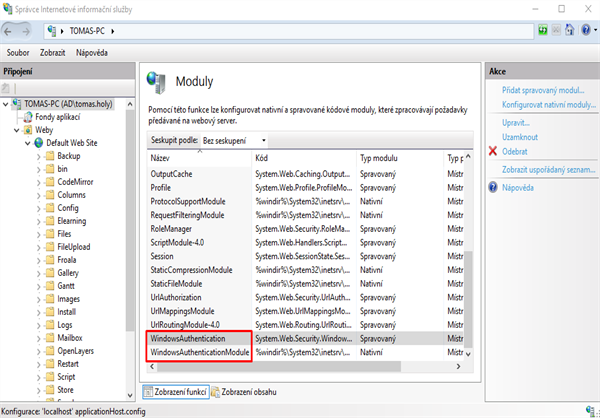Viewport: 600px width, 418px height.
Task: Expand the Froala folder node
Action: [x=39, y=261]
